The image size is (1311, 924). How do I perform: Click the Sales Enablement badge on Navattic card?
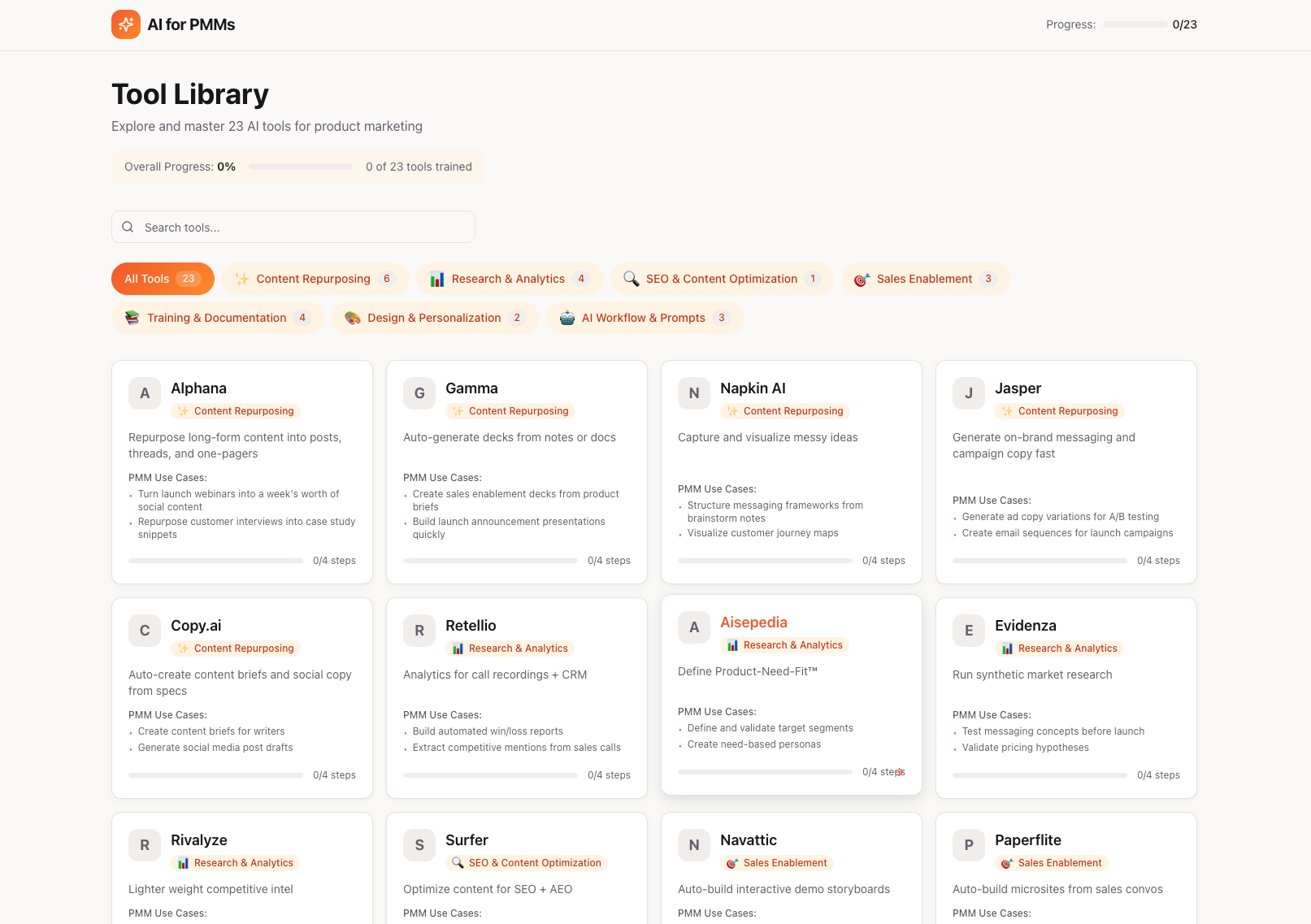(x=777, y=863)
